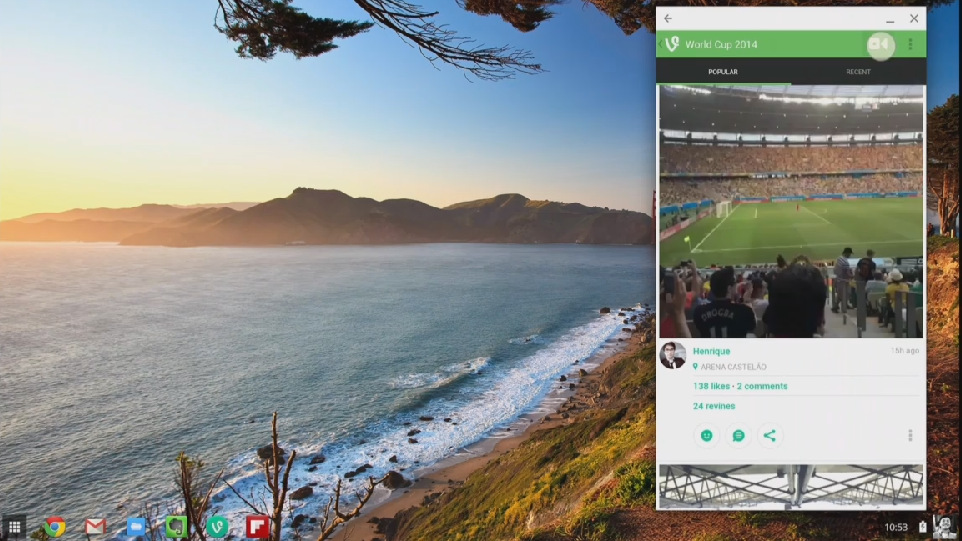Screen dimensions: 962x541
Task: Open the 2 comments link
Action: pyautogui.click(x=762, y=386)
